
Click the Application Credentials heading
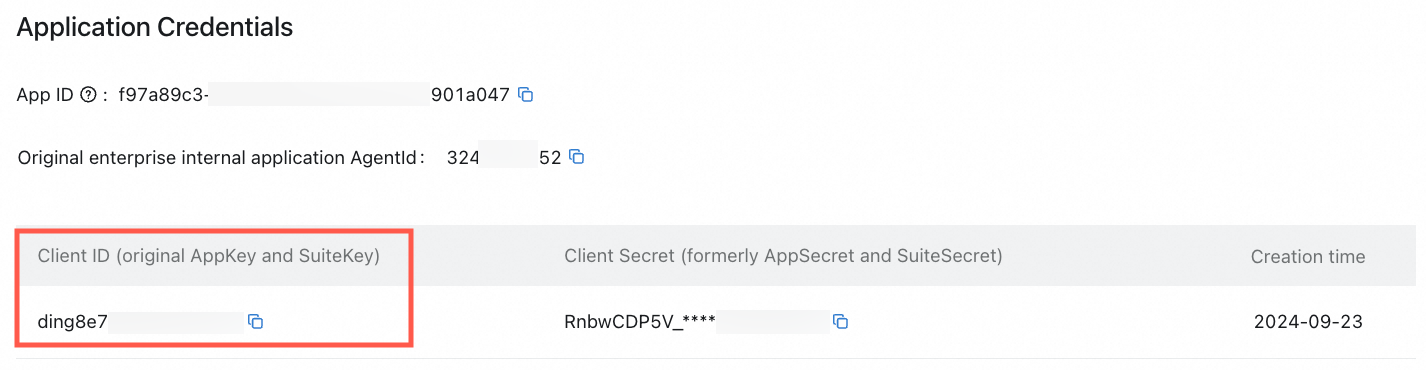pyautogui.click(x=155, y=28)
